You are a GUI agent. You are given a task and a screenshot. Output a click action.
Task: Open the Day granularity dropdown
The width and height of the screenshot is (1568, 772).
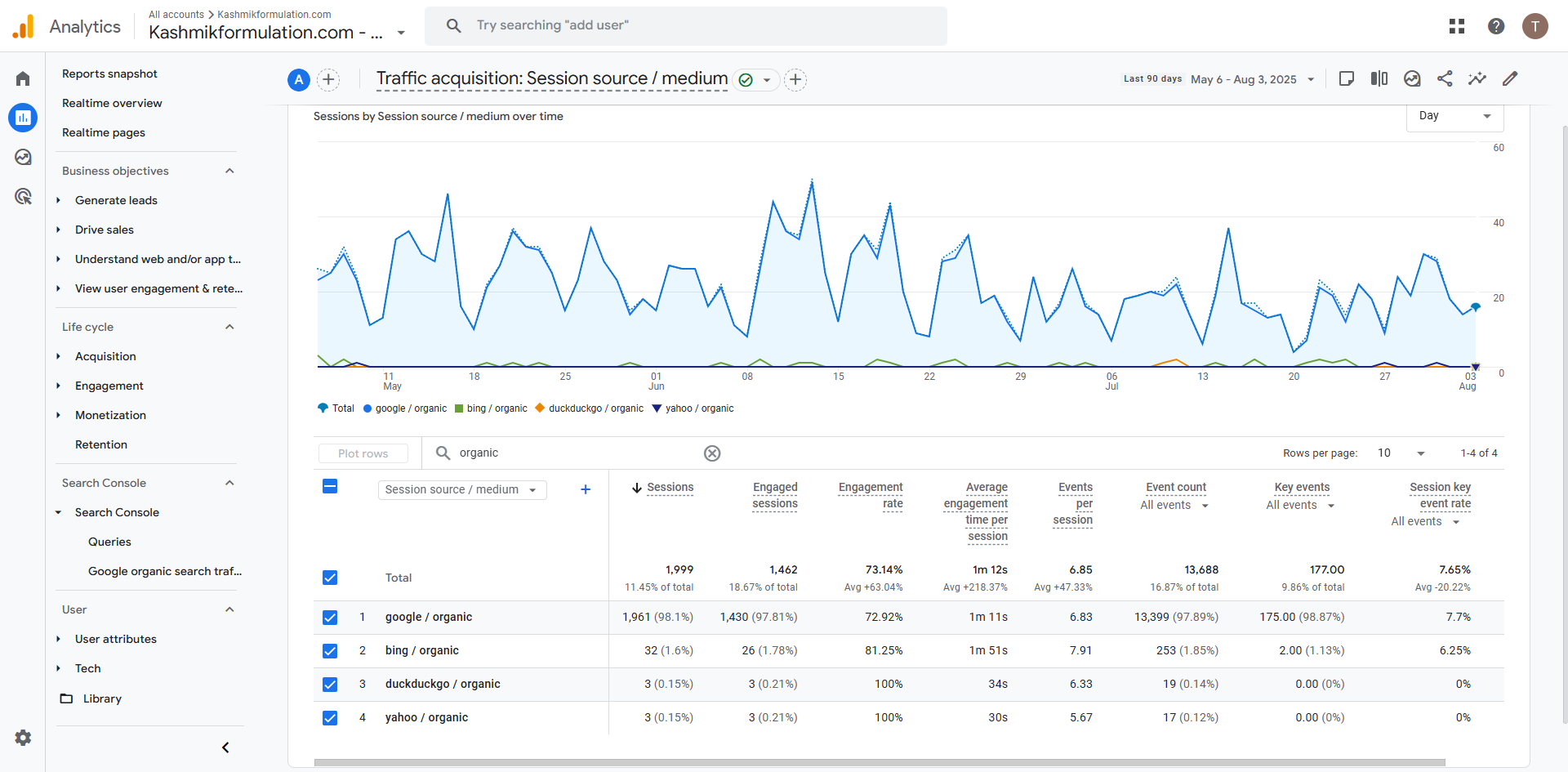[x=1455, y=116]
